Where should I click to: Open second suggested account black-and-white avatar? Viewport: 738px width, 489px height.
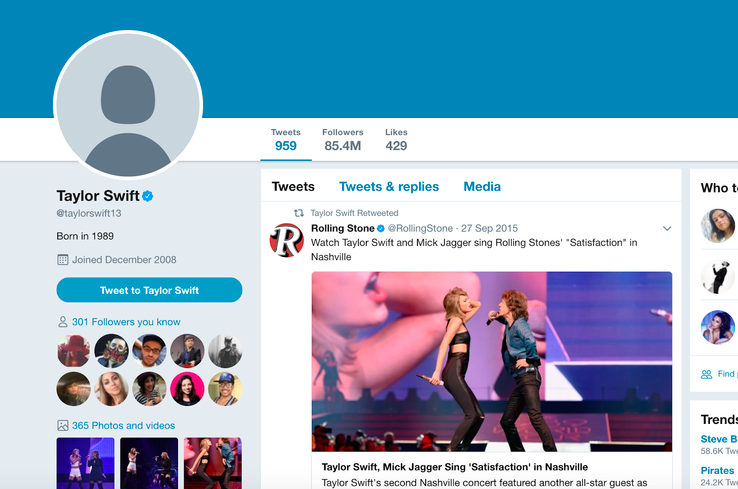pos(718,276)
